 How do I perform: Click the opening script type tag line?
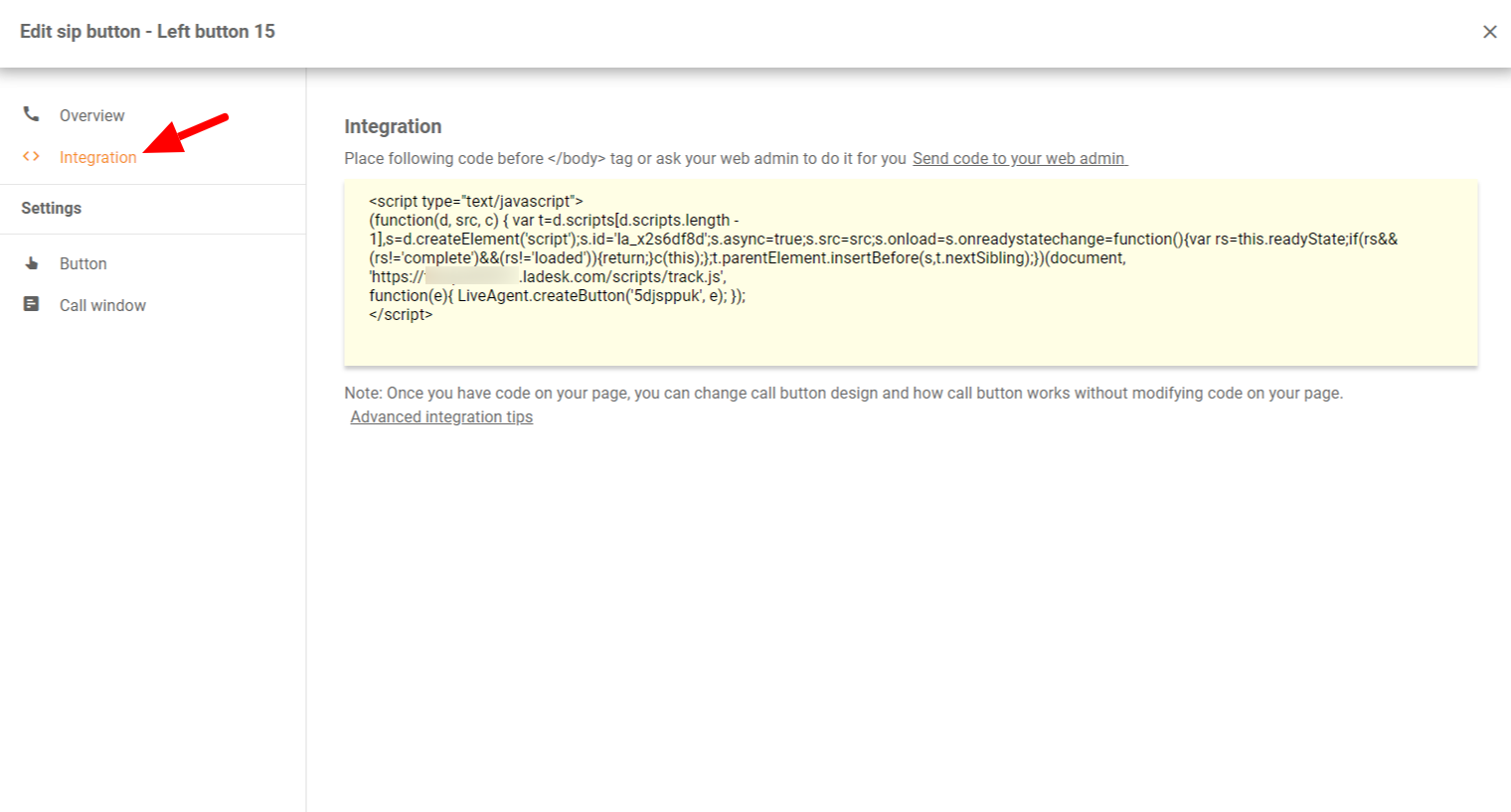[x=475, y=201]
